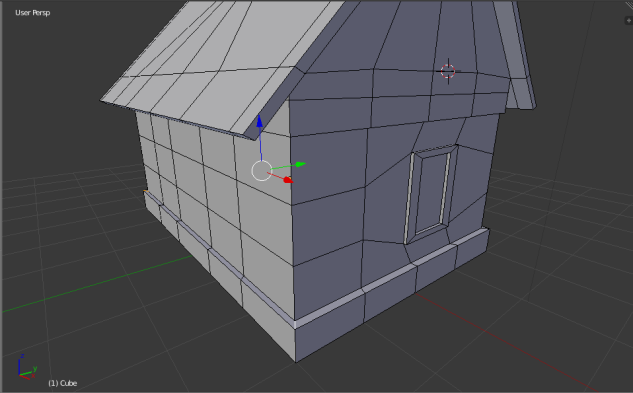The height and width of the screenshot is (393, 633).
Task: Click the white circle at manipulator center
Action: 262,170
